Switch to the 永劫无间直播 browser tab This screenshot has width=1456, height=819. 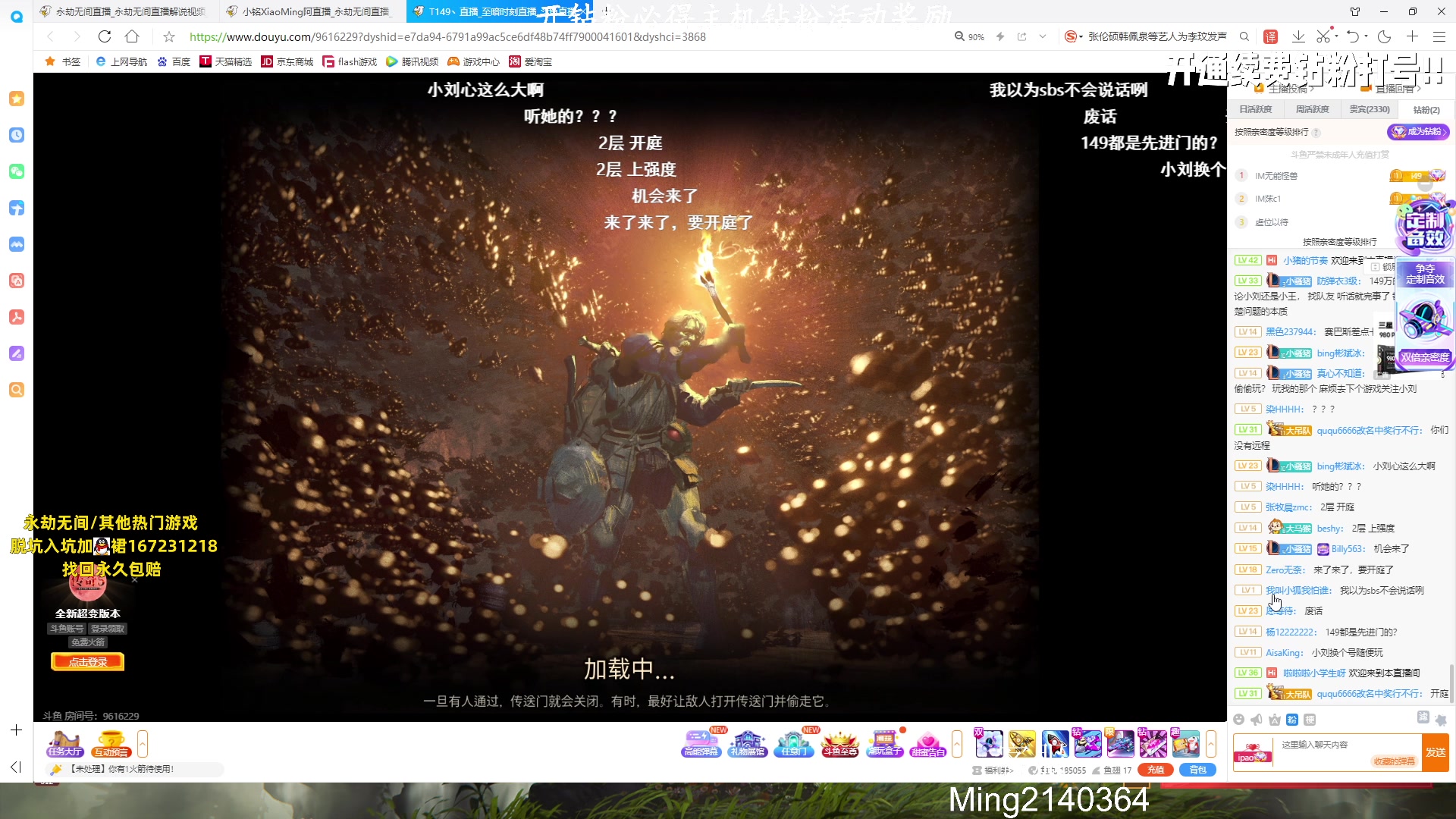click(x=127, y=11)
